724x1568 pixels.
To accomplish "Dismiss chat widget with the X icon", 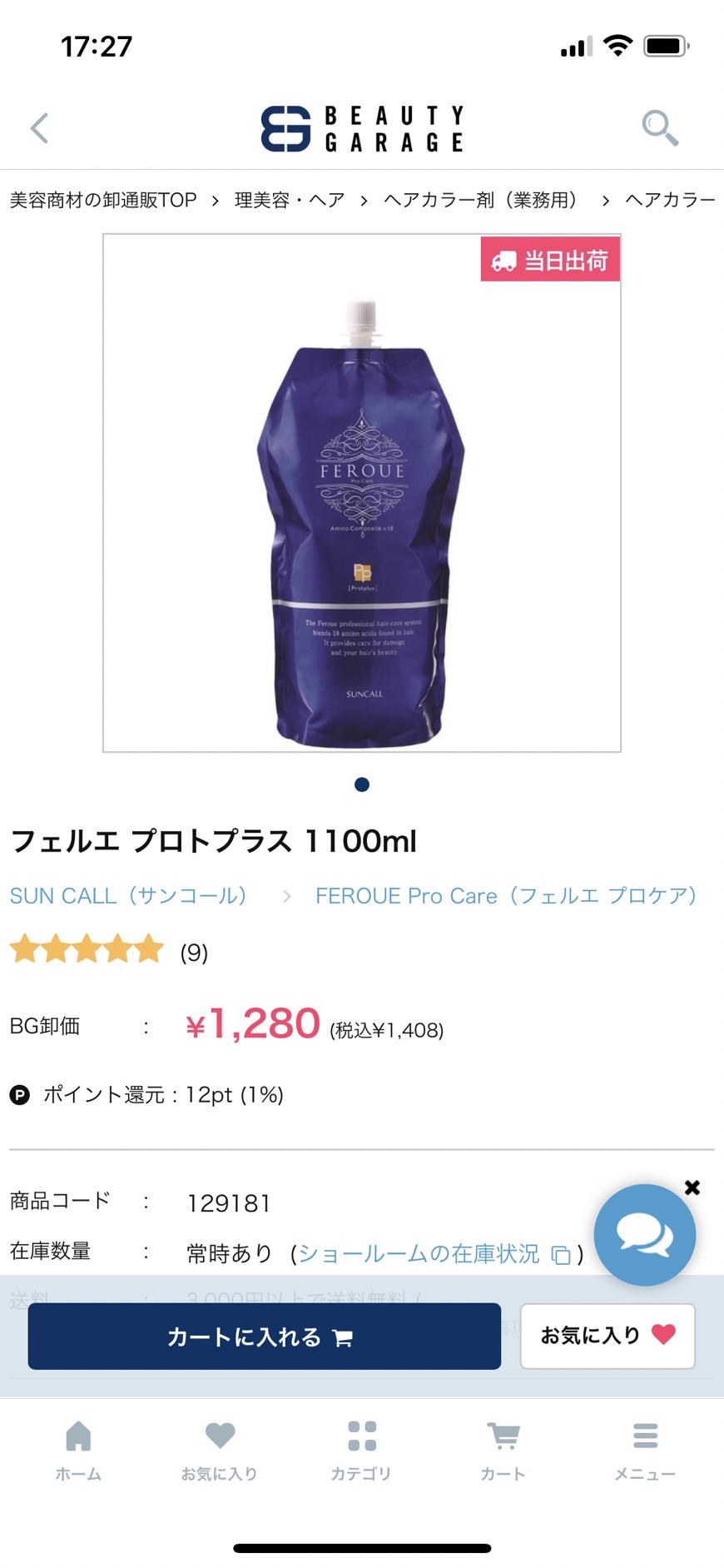I will 692,1187.
